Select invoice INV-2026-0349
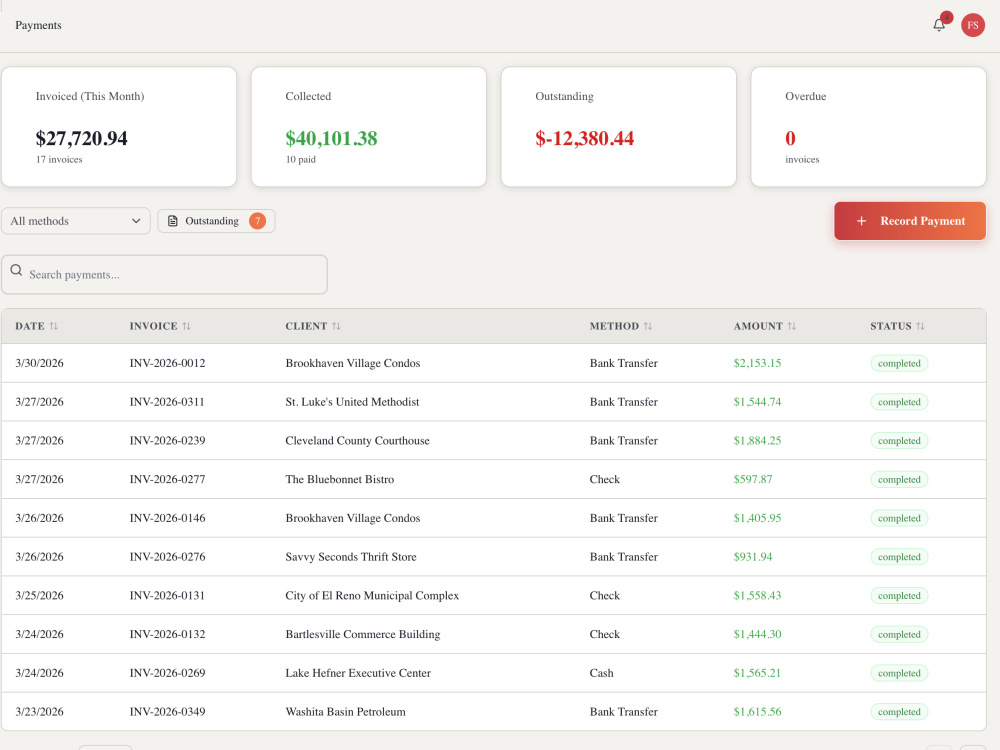1000x750 pixels. 167,712
